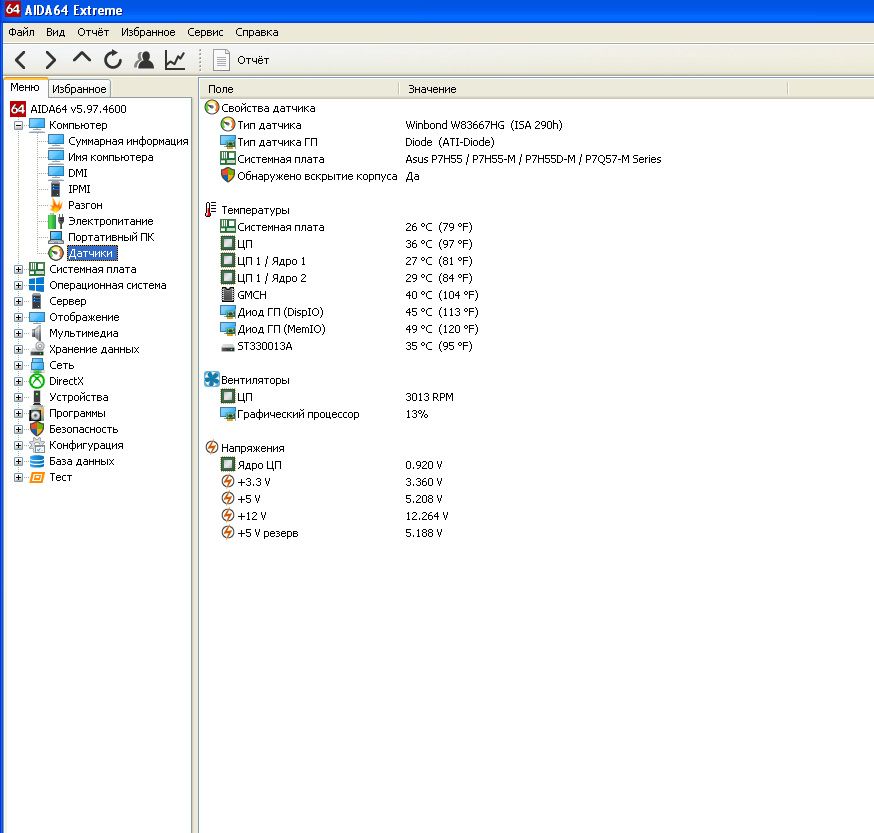Select the Меню tab
Viewport: 874px width, 833px height.
coord(25,88)
